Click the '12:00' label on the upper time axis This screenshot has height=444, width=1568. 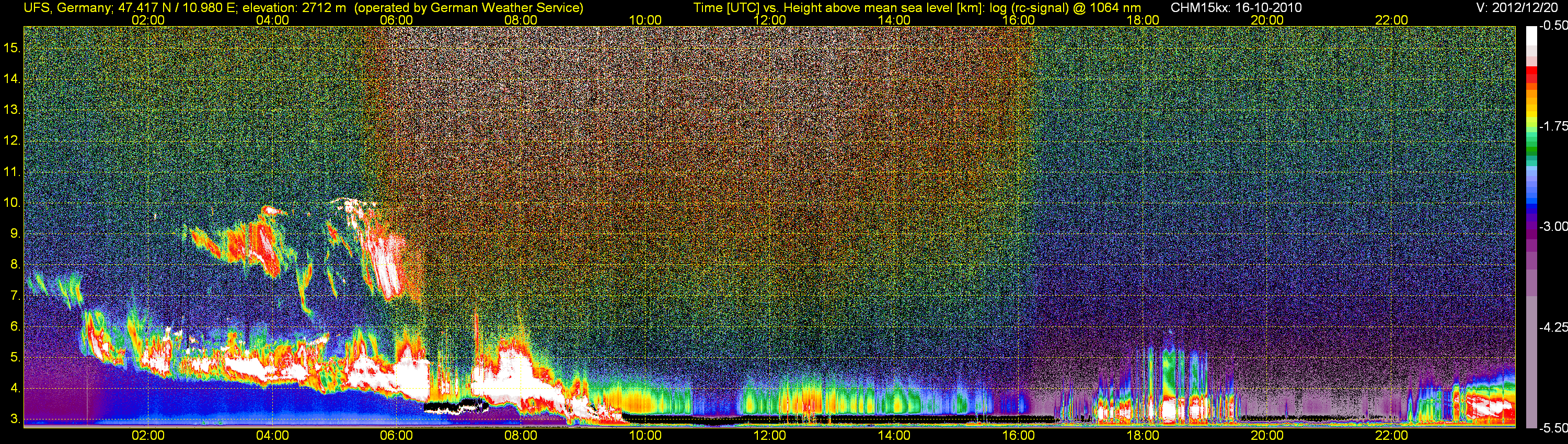click(769, 20)
